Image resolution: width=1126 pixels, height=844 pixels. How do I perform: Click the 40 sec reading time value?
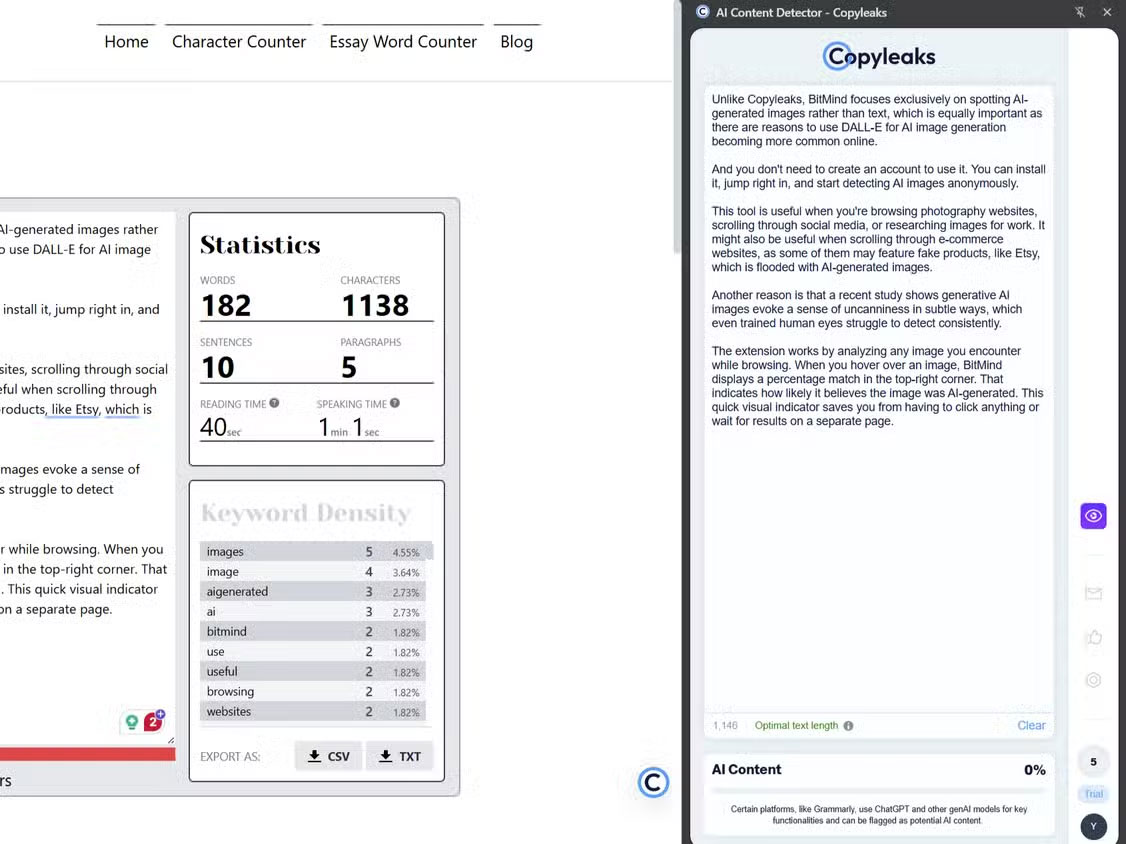(x=220, y=428)
